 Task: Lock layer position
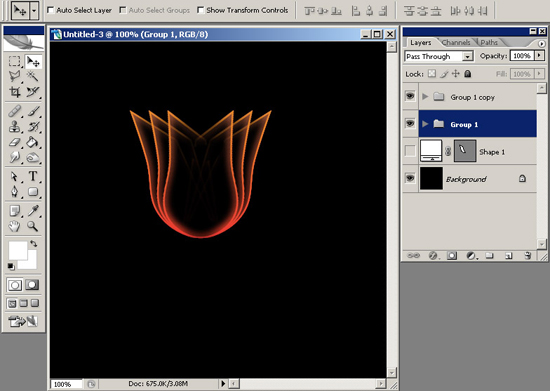coord(455,74)
